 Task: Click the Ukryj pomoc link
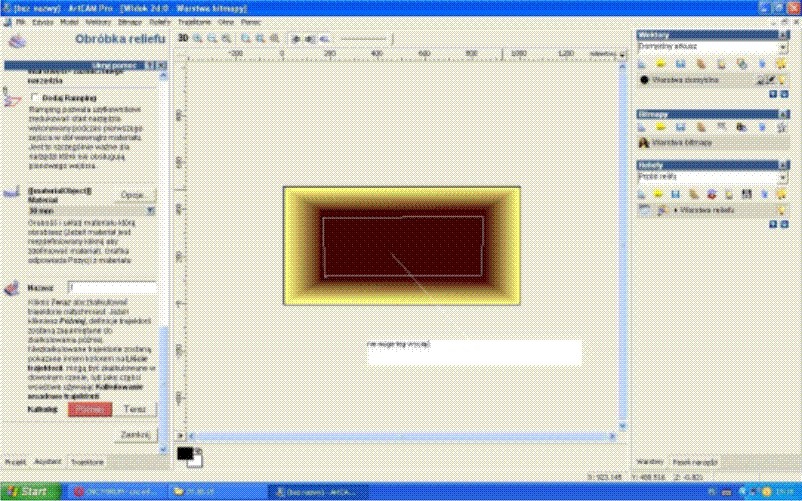click(116, 66)
